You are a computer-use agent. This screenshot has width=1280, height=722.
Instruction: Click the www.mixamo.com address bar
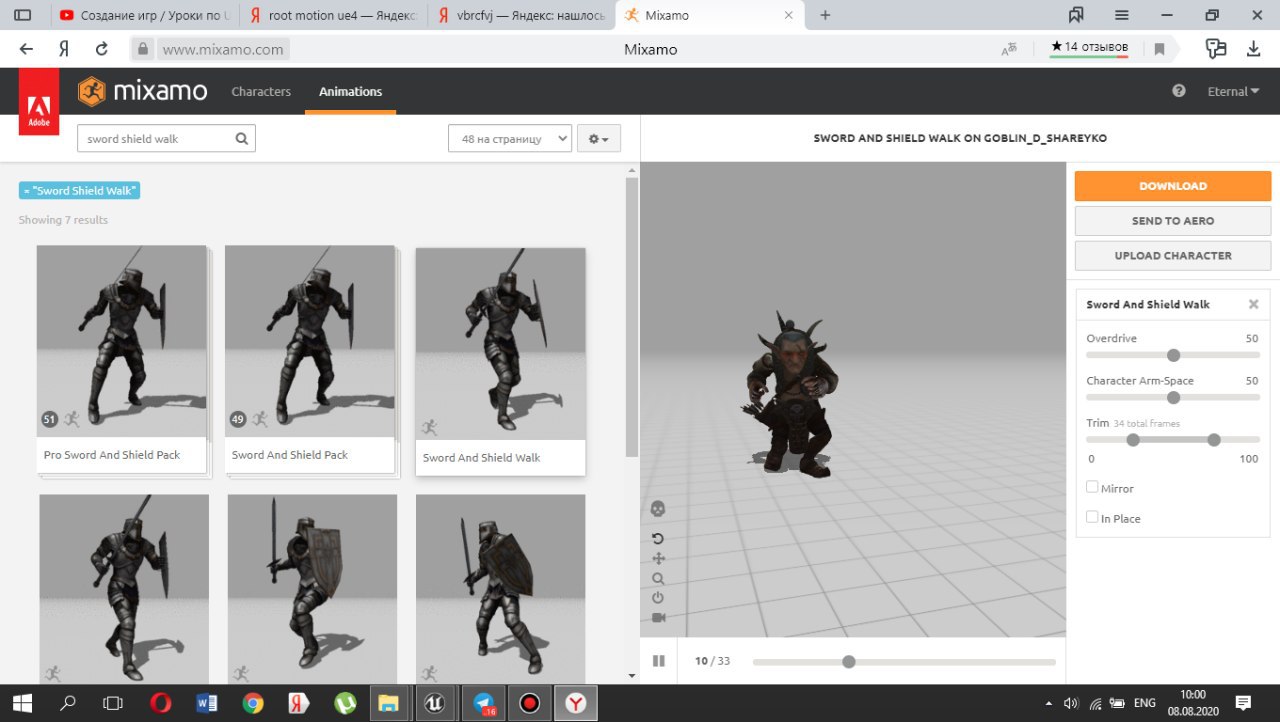pos(223,49)
